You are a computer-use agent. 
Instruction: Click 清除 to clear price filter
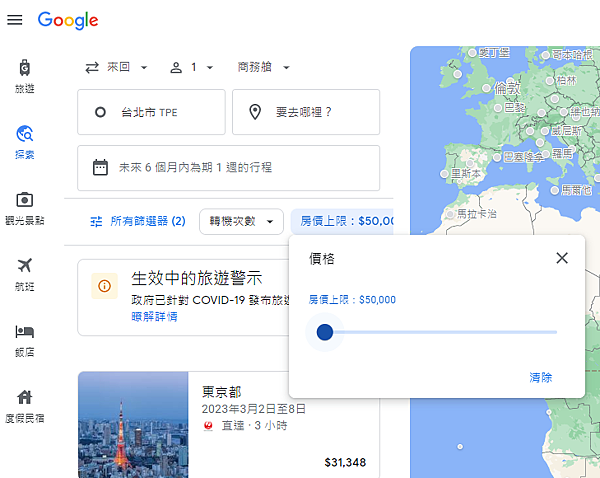541,377
